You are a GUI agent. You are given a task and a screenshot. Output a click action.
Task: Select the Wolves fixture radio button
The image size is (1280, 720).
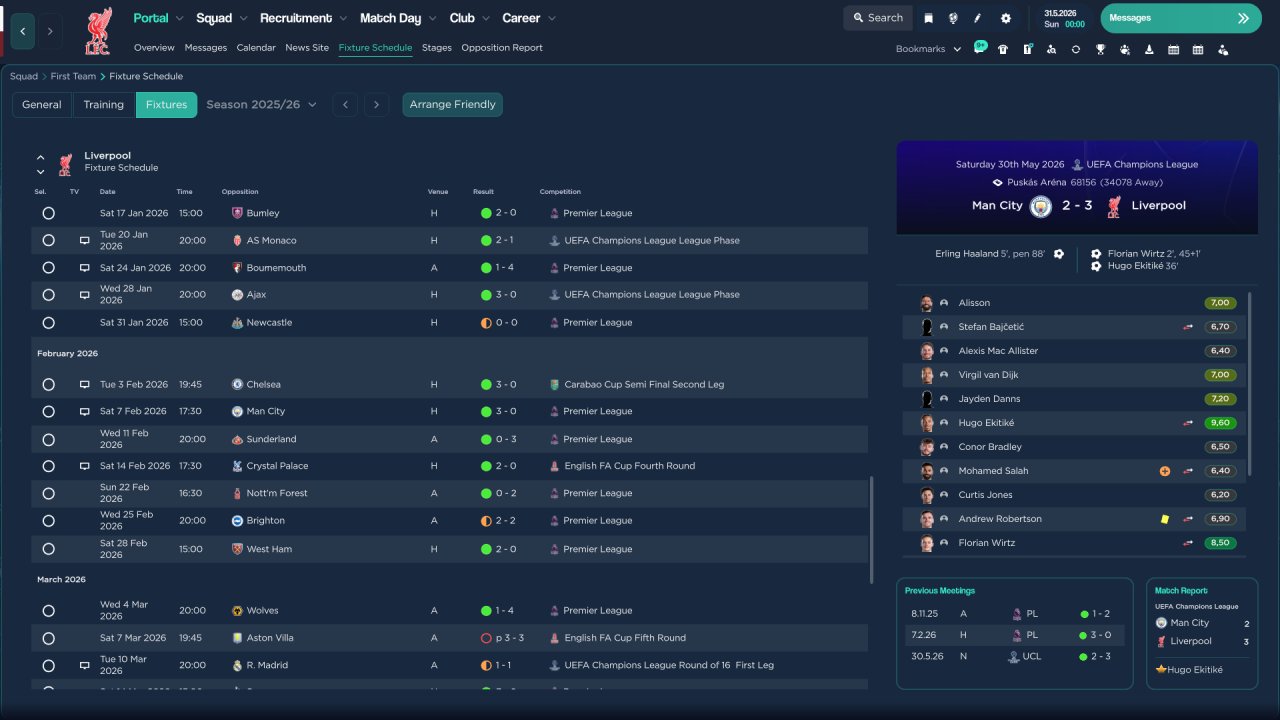[48, 611]
